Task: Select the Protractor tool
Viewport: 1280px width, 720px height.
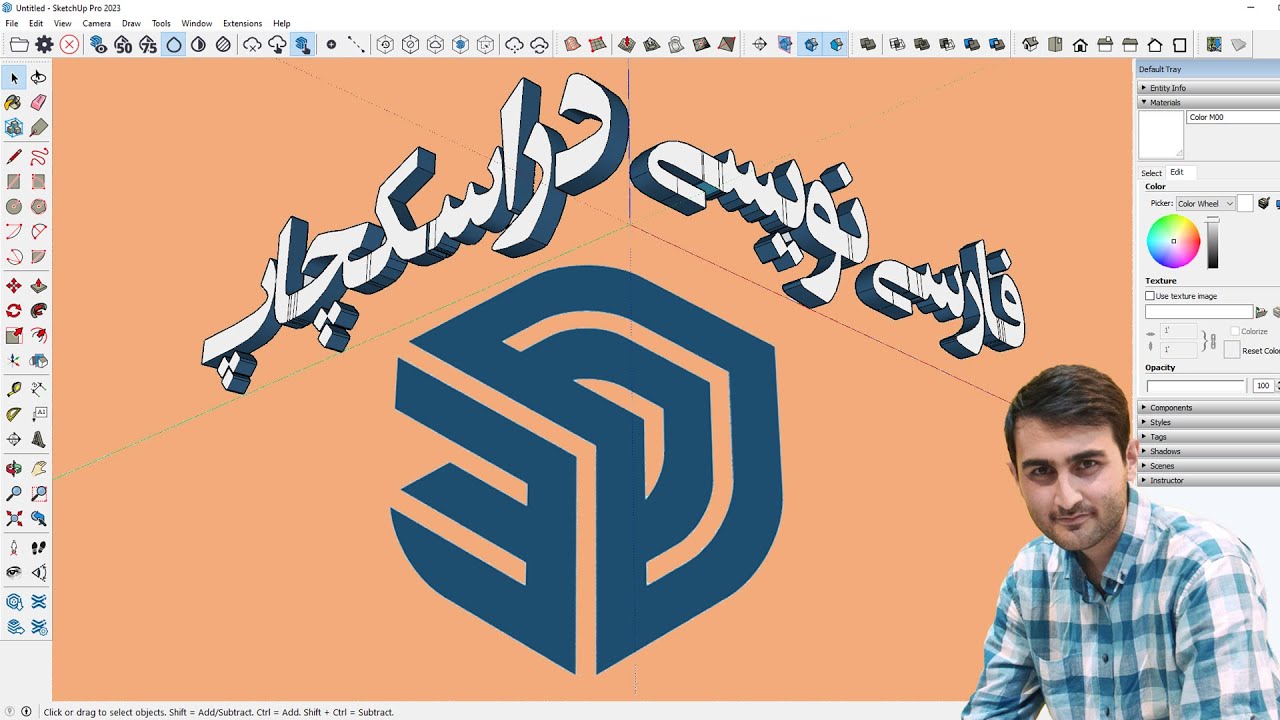Action: 14,414
